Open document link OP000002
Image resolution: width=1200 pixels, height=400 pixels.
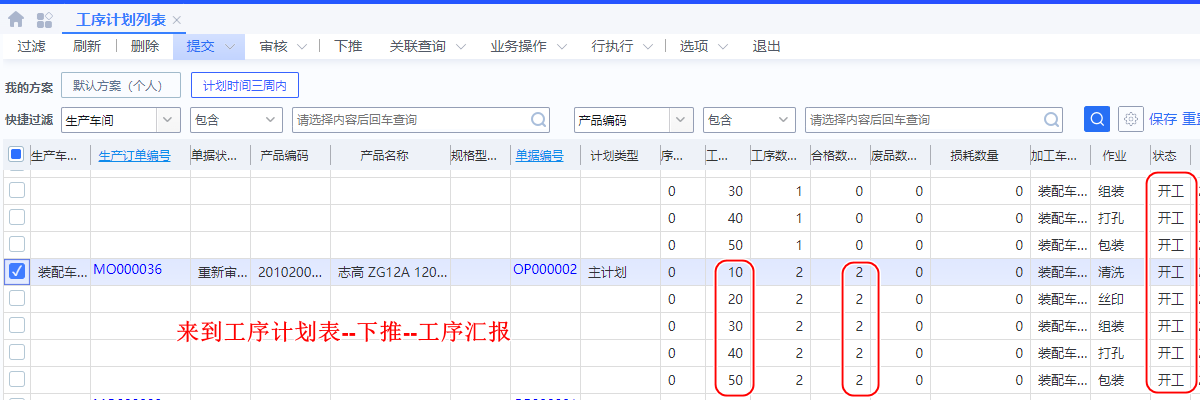point(545,269)
